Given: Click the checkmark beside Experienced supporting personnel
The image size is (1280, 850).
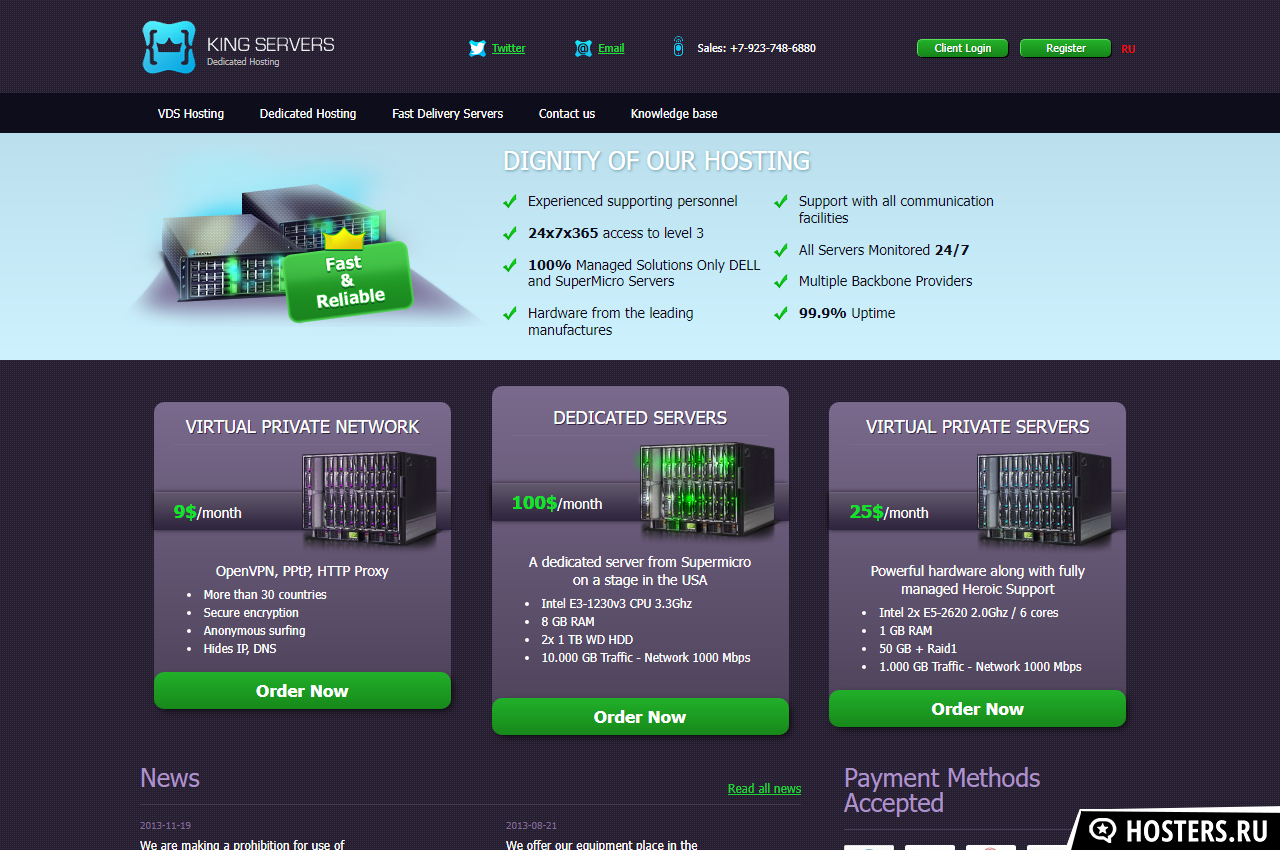Looking at the screenshot, I should 510,201.
